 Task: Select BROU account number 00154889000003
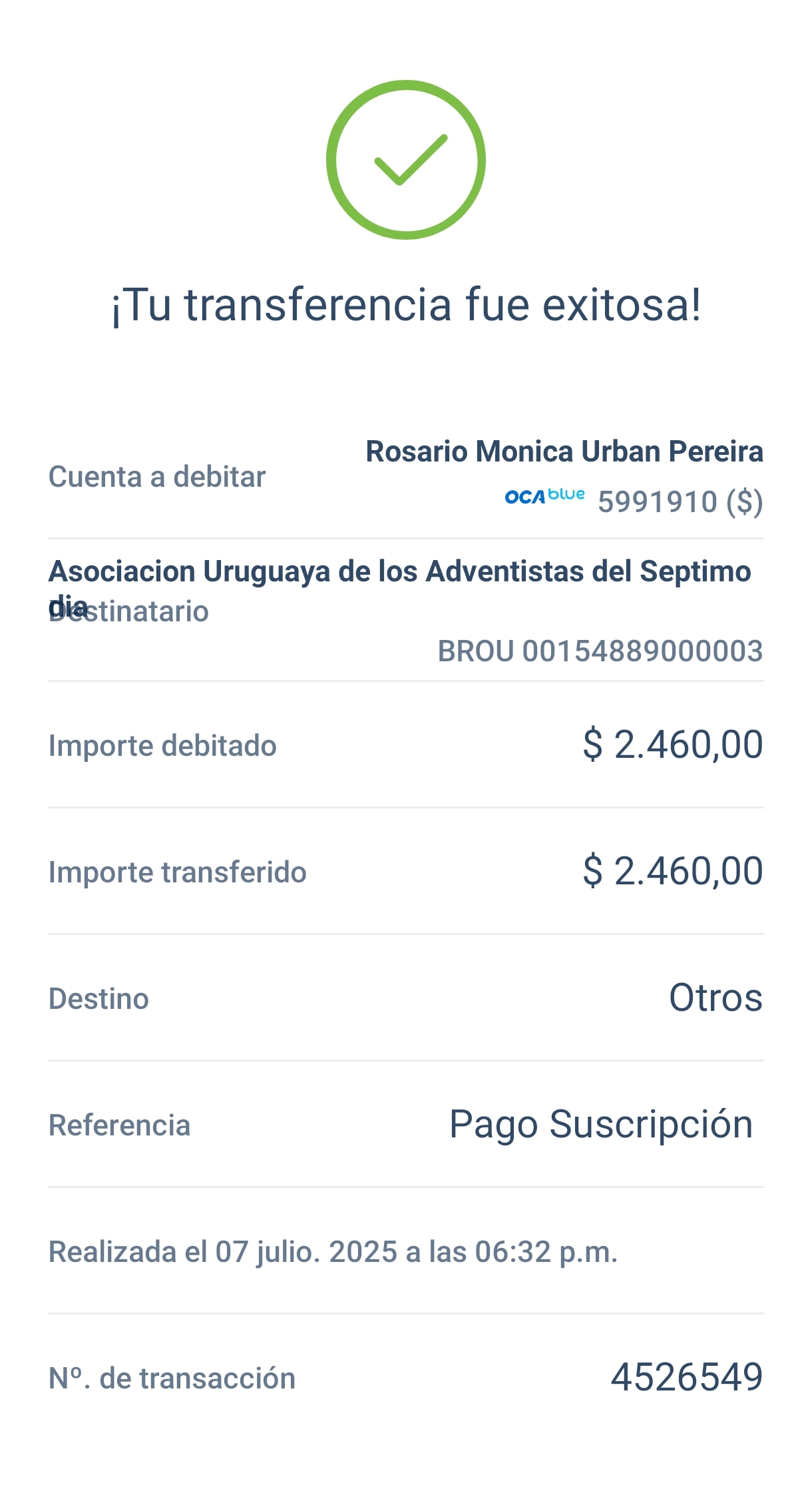(600, 651)
